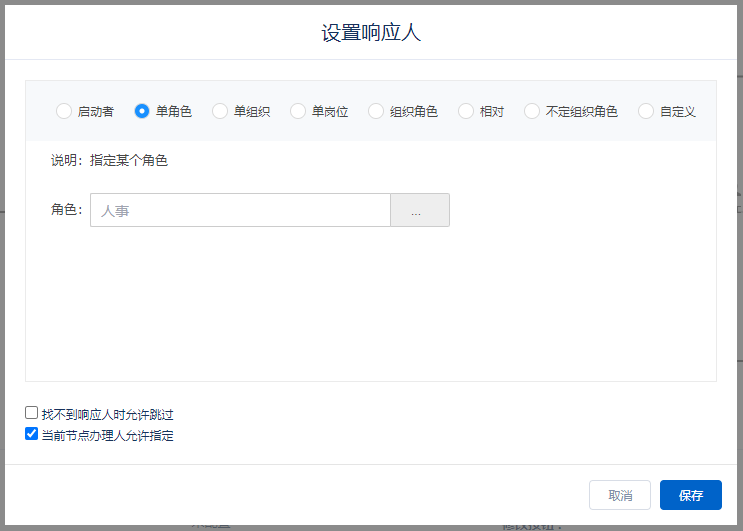Pick the 单岗位 radio option
Image resolution: width=743 pixels, height=531 pixels.
click(298, 111)
